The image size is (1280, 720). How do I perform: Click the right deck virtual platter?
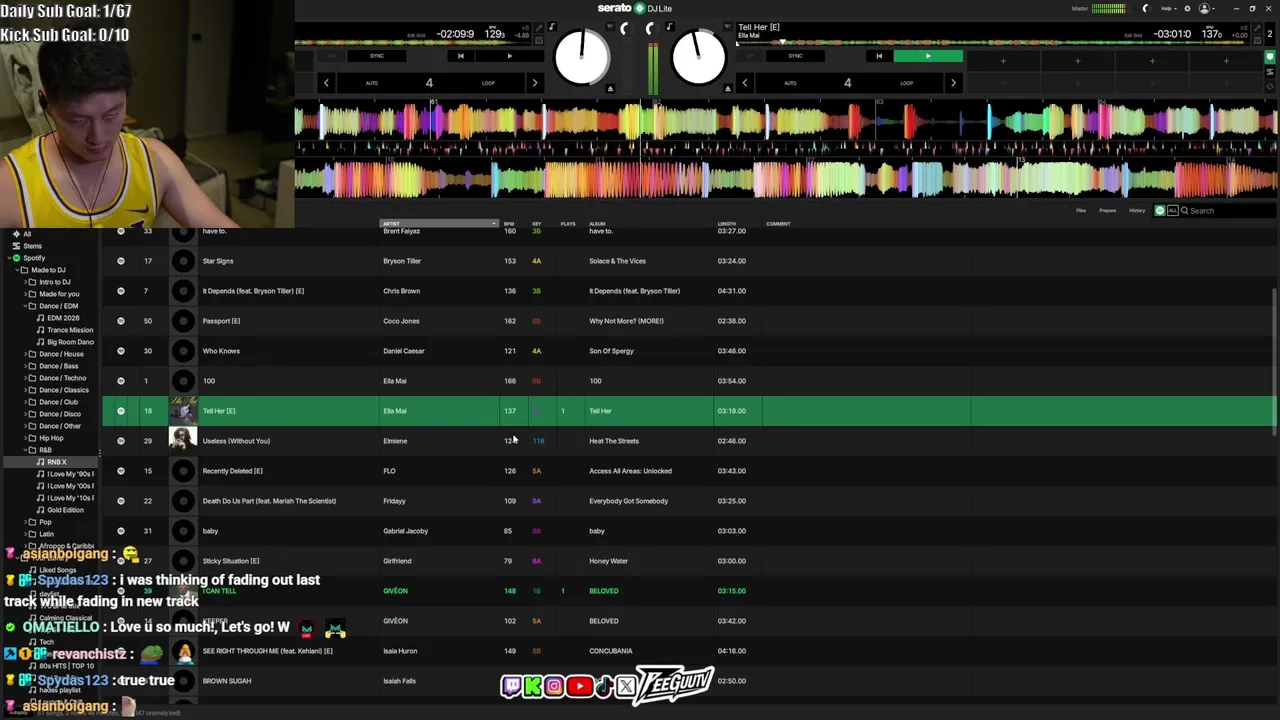click(698, 57)
